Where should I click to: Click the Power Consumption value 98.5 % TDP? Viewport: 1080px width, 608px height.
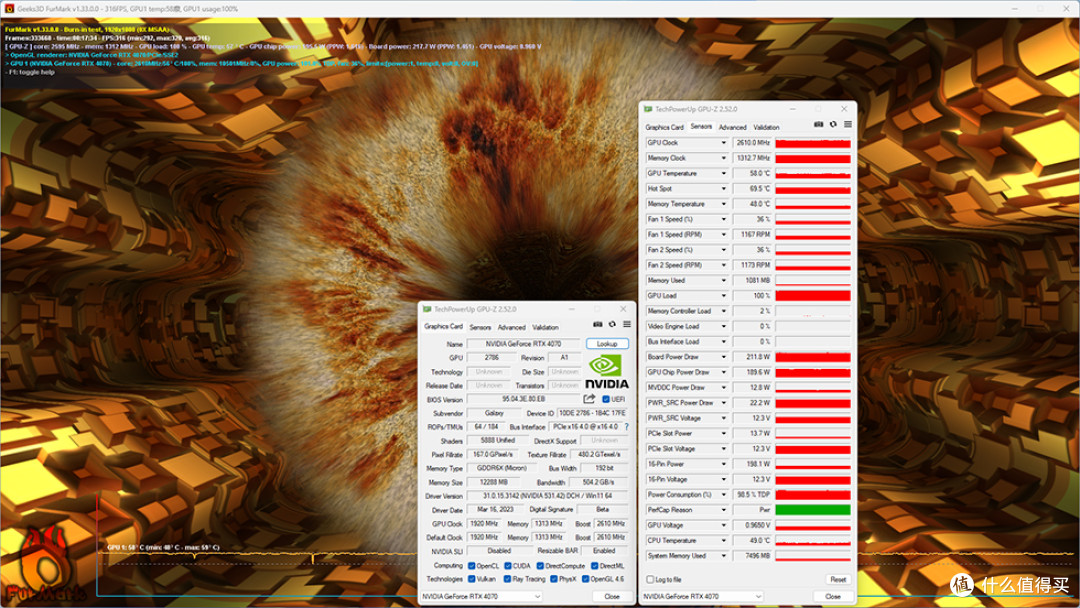click(x=752, y=494)
